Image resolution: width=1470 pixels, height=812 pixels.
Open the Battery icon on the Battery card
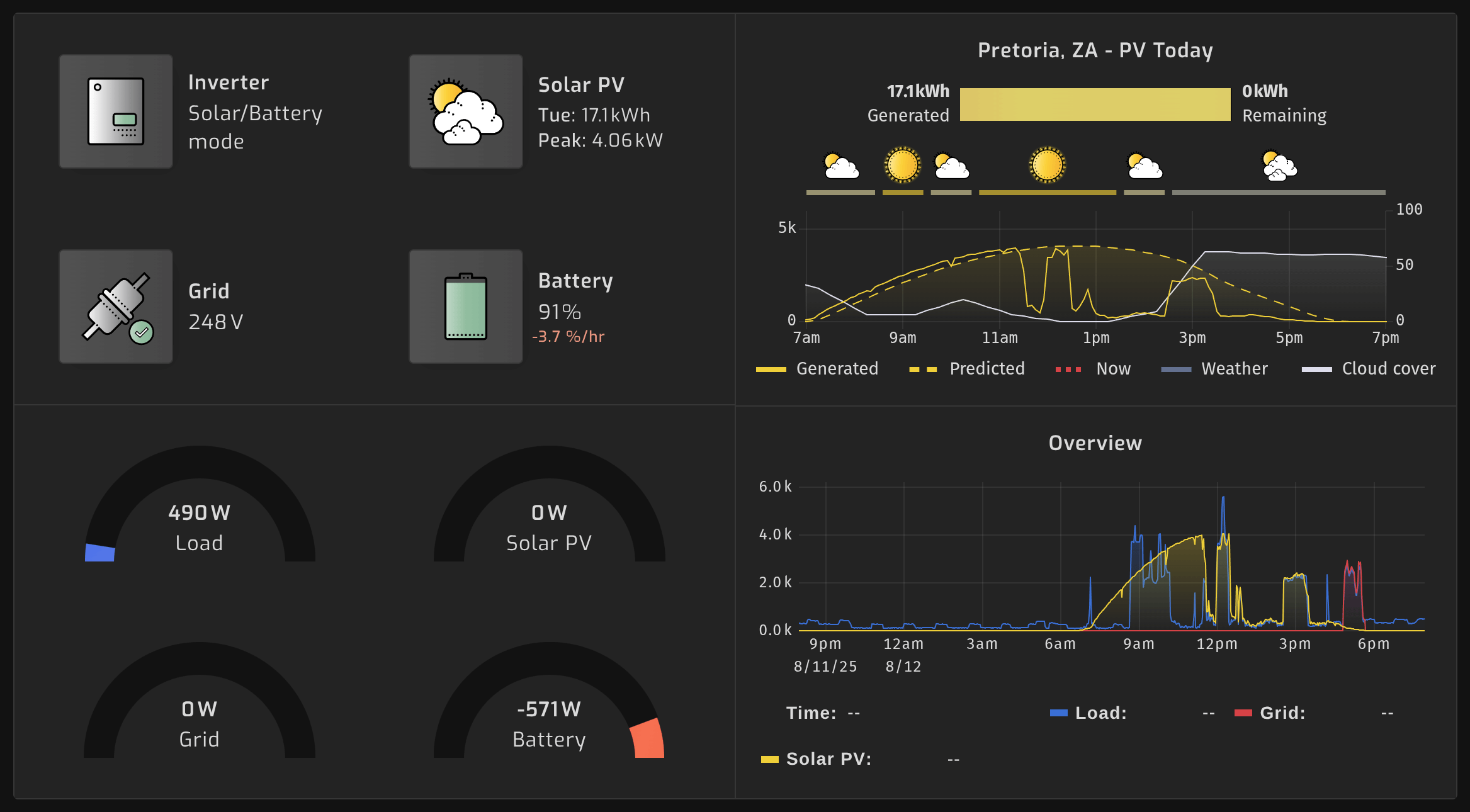465,307
